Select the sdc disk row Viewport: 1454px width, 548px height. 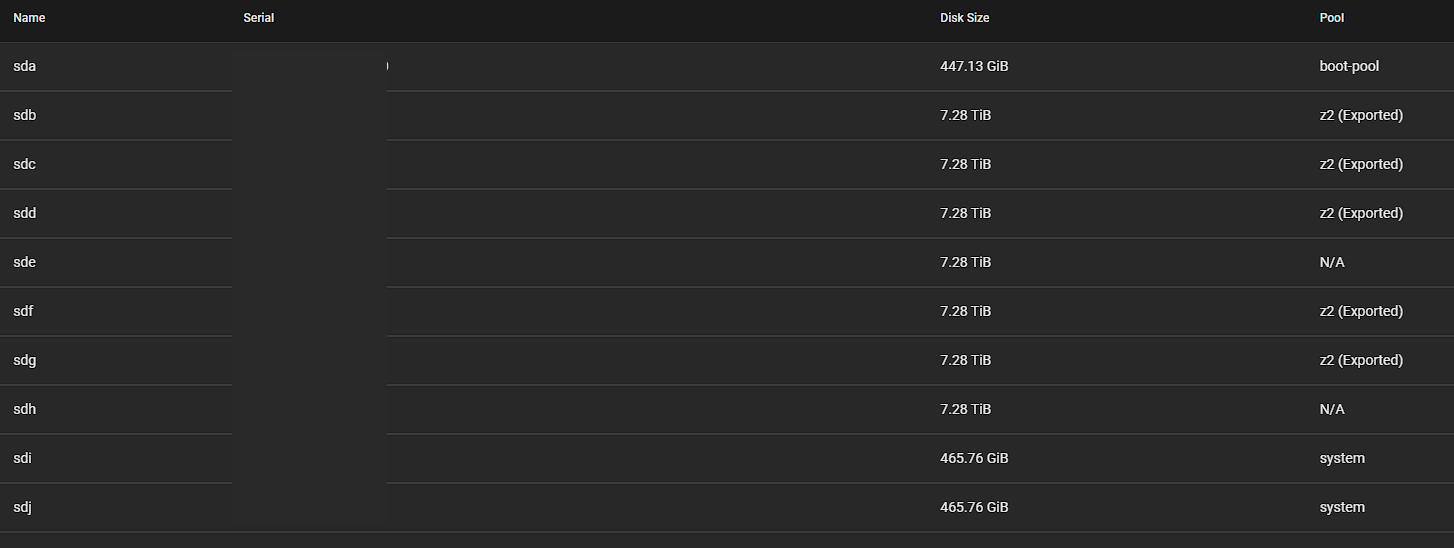[x=727, y=164]
